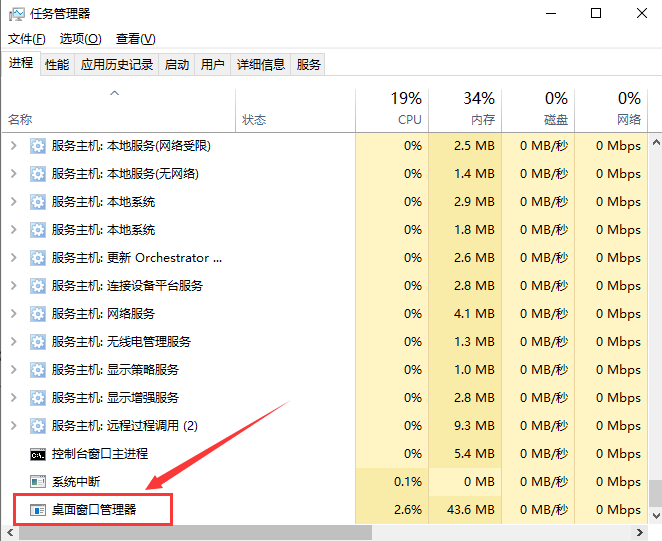This screenshot has height=541, width=662.
Task: Click horizontal scrollbar right arrow
Action: tap(640, 533)
